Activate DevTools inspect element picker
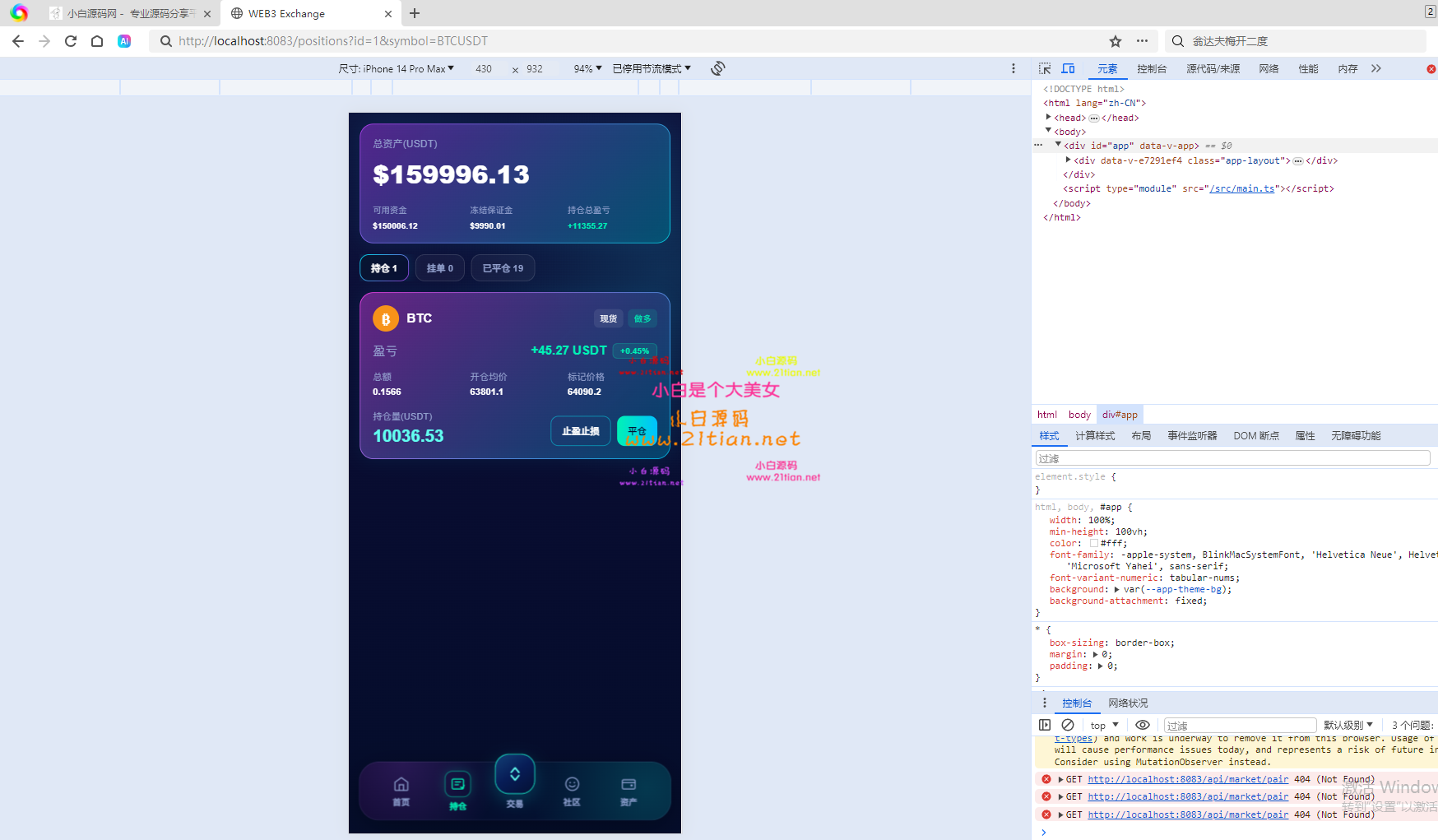Screen dimensions: 1438x840 pos(1045,68)
